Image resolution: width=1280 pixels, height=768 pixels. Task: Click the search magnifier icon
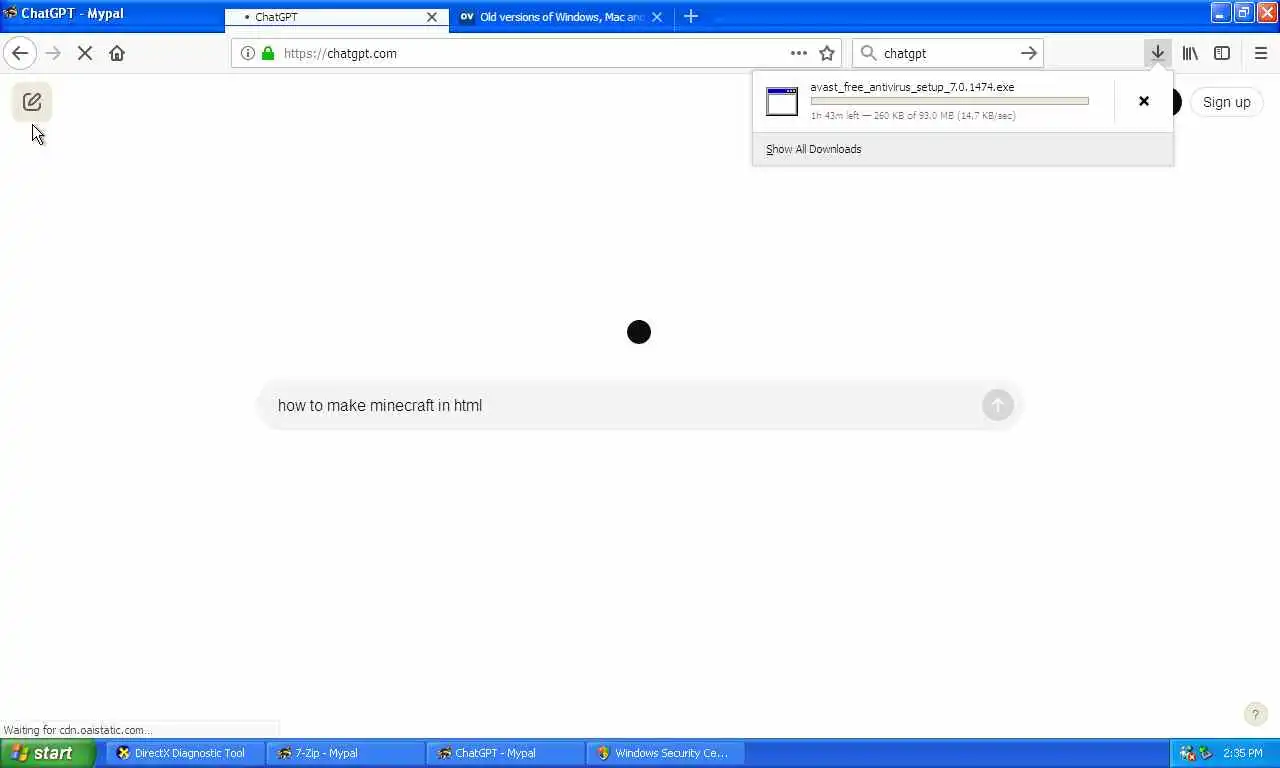[x=868, y=53]
